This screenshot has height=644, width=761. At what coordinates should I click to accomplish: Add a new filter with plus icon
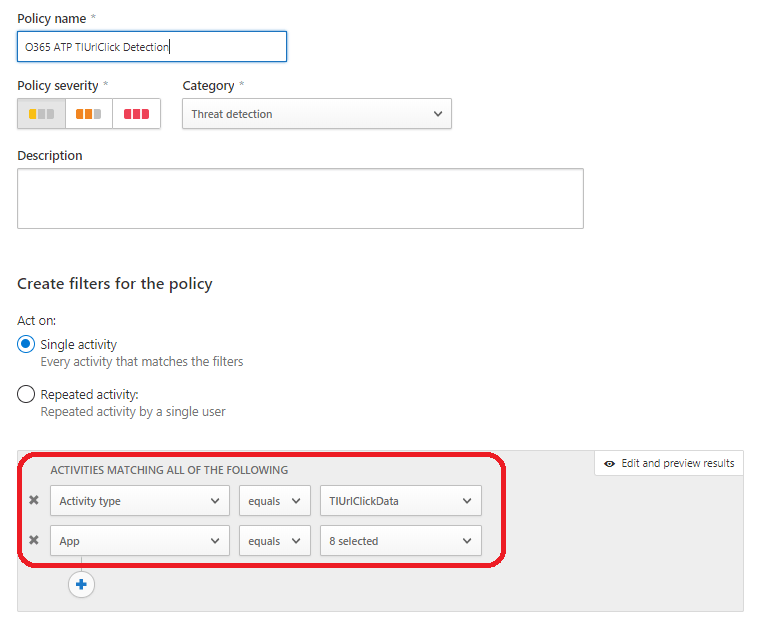click(x=81, y=584)
